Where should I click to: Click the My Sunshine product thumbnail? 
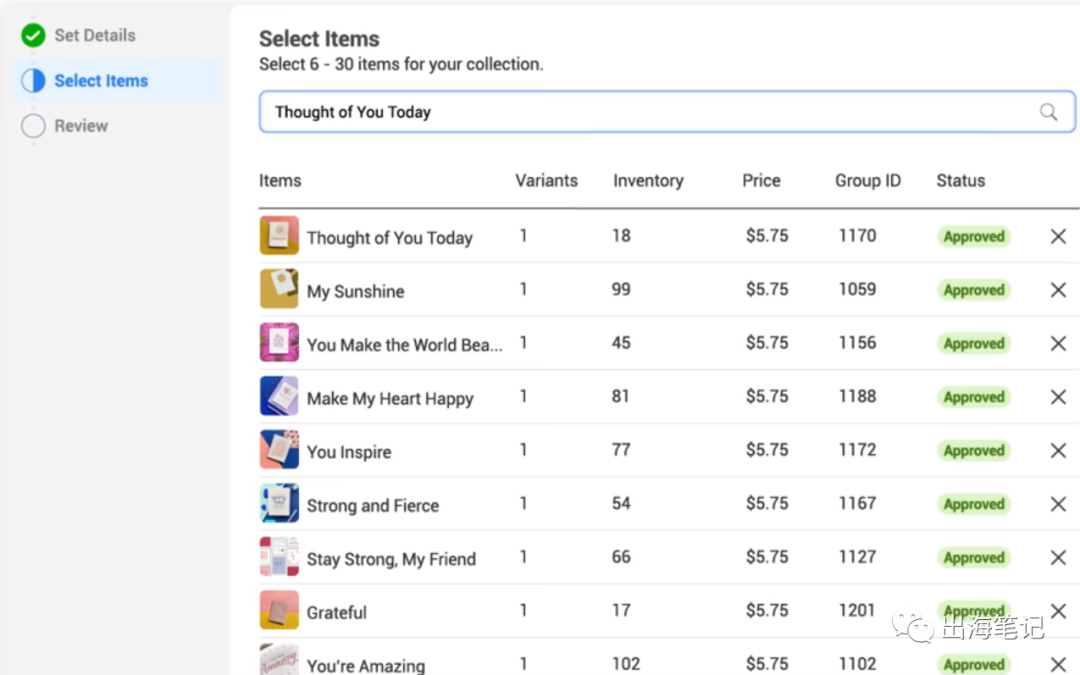pyautogui.click(x=279, y=289)
